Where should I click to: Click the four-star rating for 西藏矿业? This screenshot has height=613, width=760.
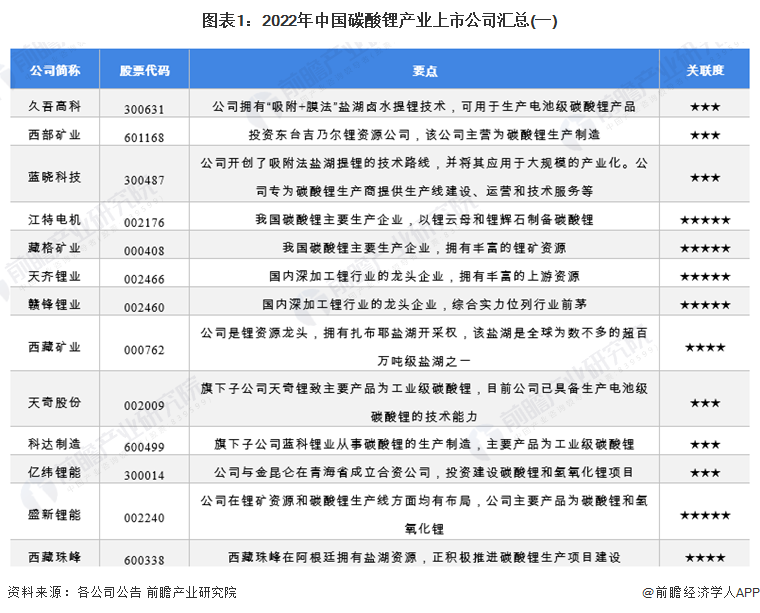coord(705,347)
